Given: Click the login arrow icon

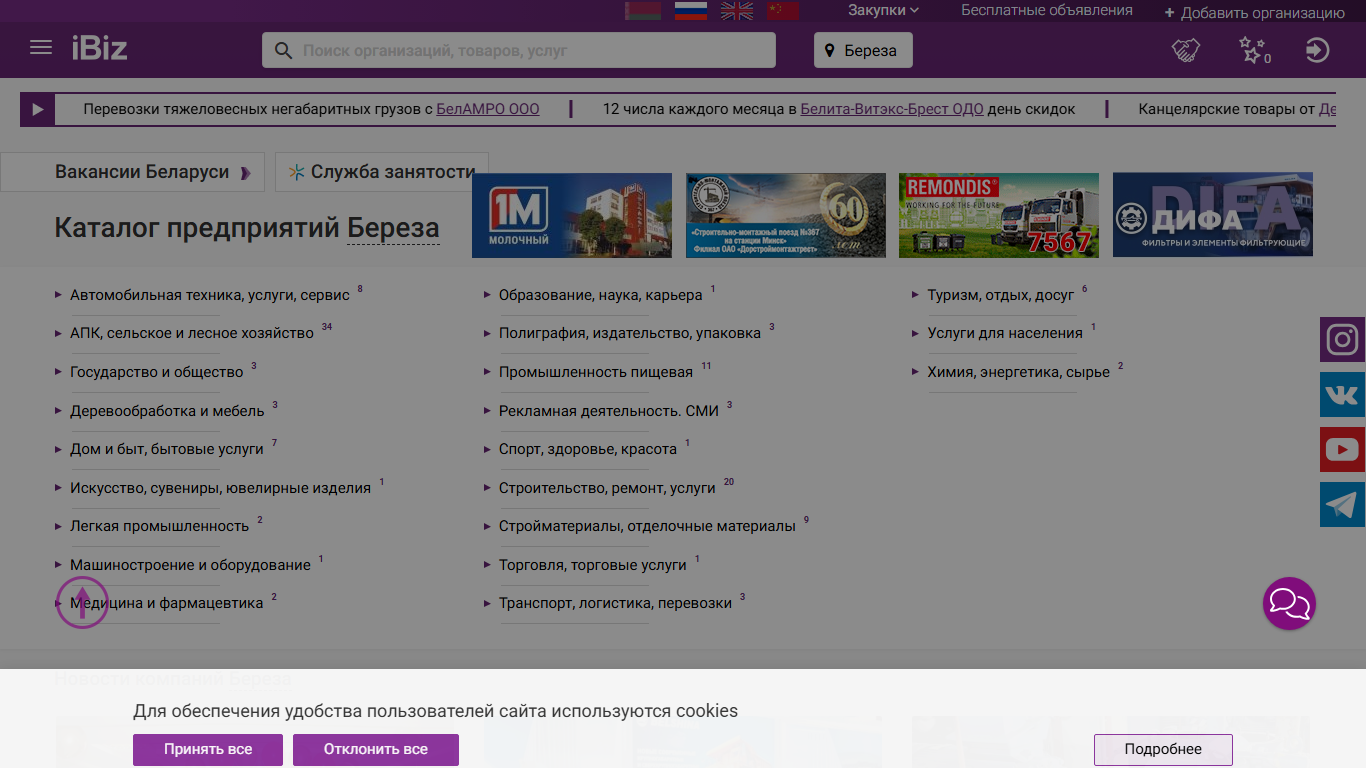Looking at the screenshot, I should [x=1318, y=50].
